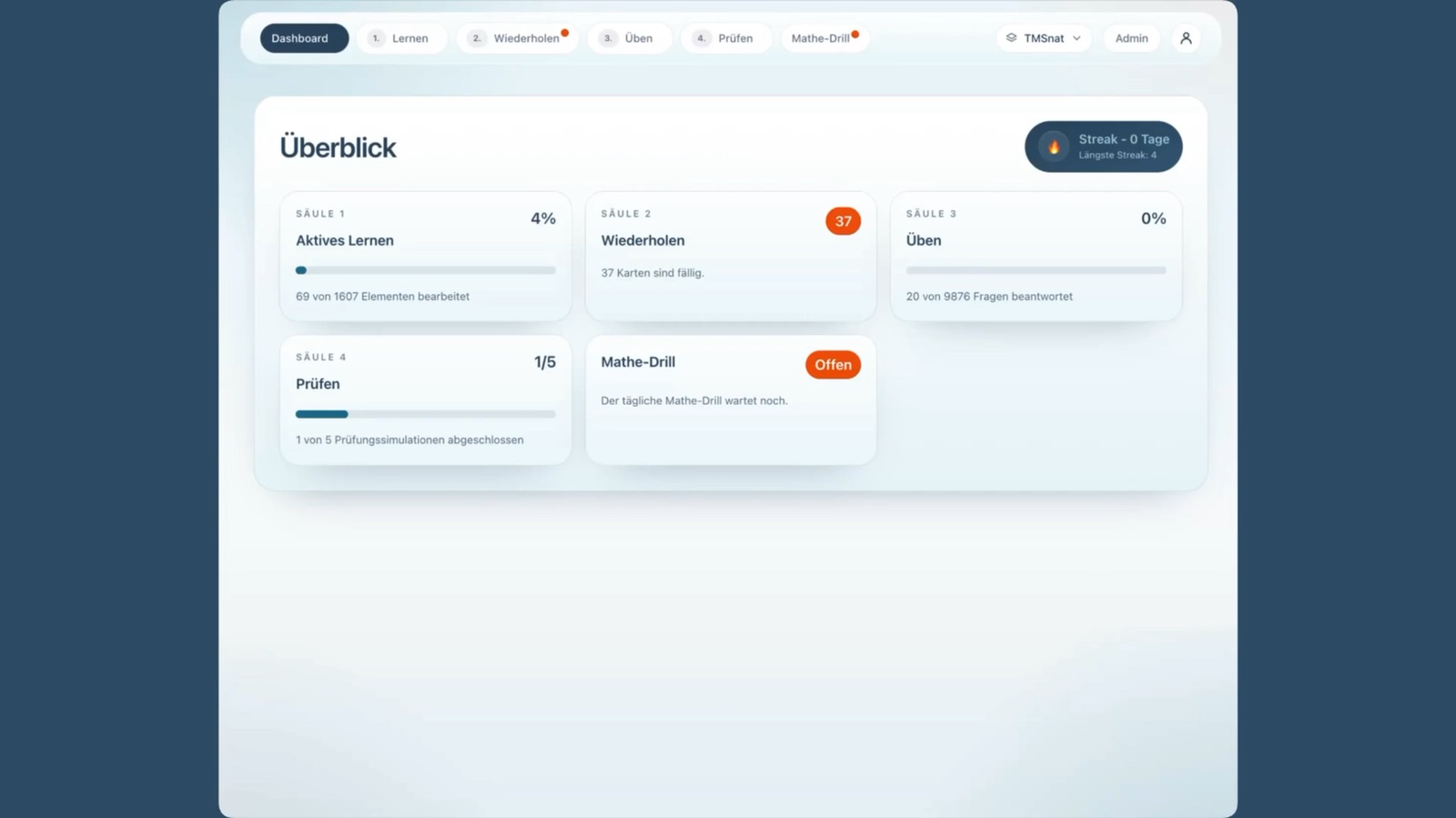Open the Mathe-Drill tab

click(x=824, y=38)
